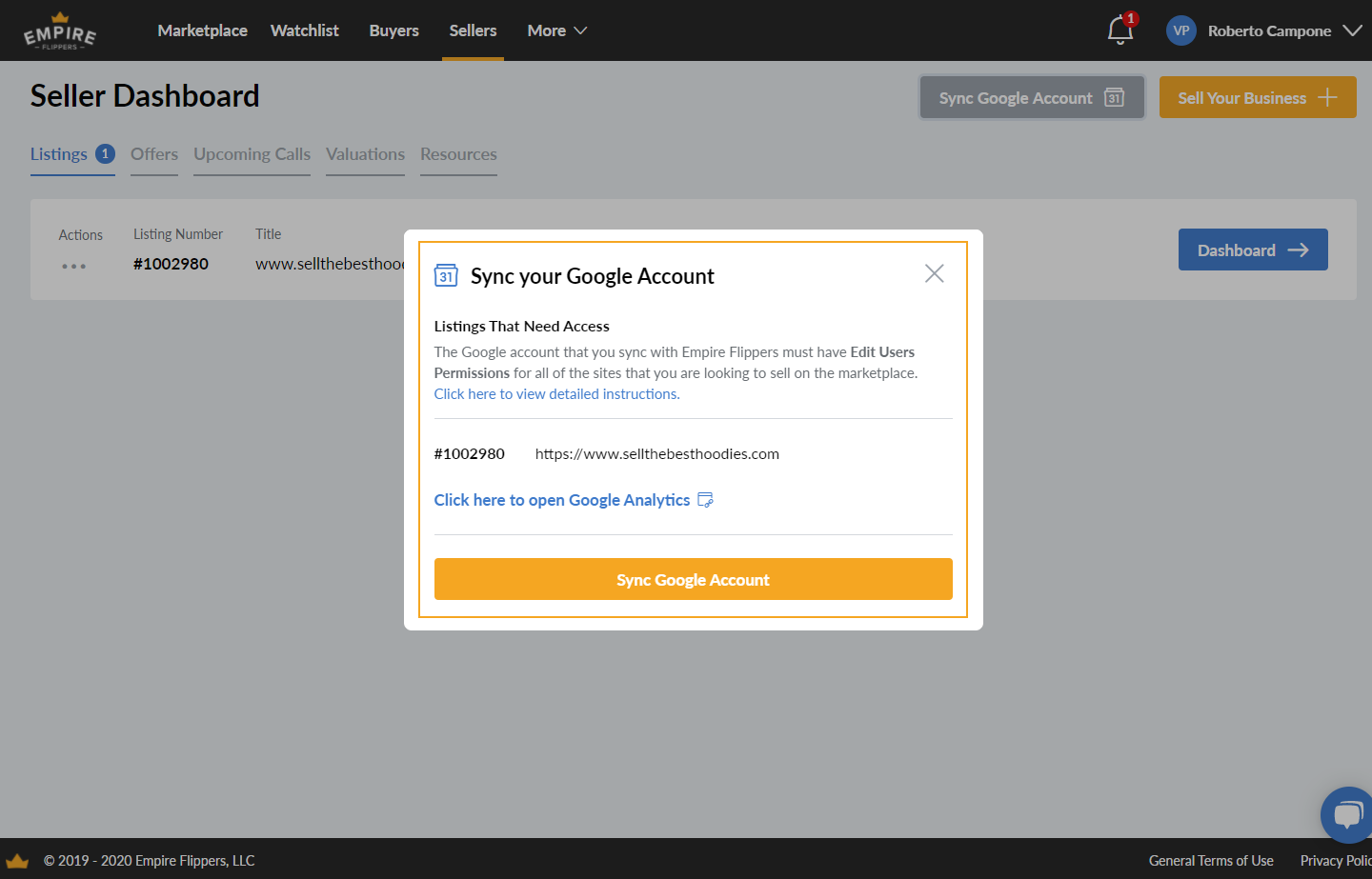Open the Resources tab

(458, 154)
